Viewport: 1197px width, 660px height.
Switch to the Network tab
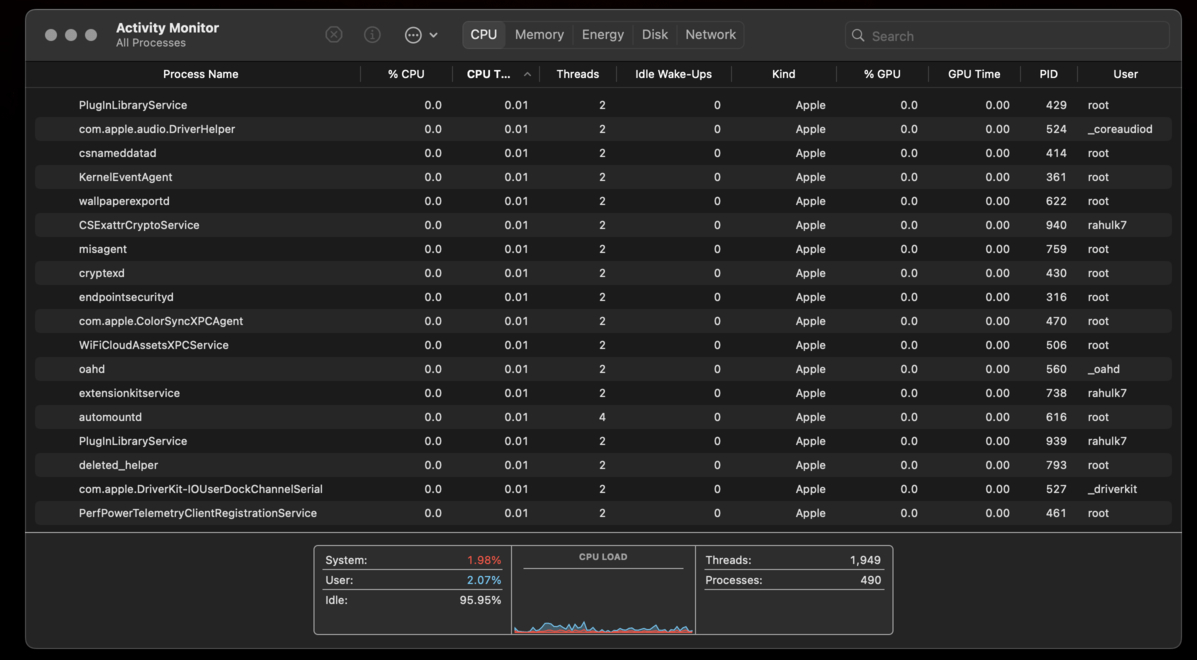click(x=711, y=35)
